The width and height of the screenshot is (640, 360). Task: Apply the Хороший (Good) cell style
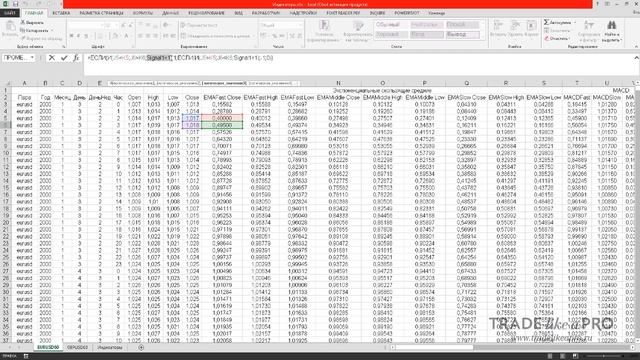tap(391, 35)
